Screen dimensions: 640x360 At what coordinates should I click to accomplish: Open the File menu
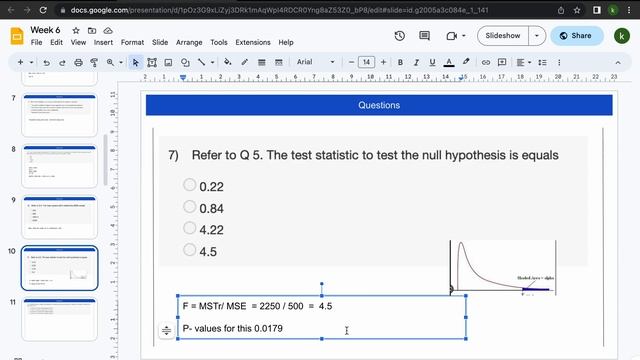click(x=36, y=42)
